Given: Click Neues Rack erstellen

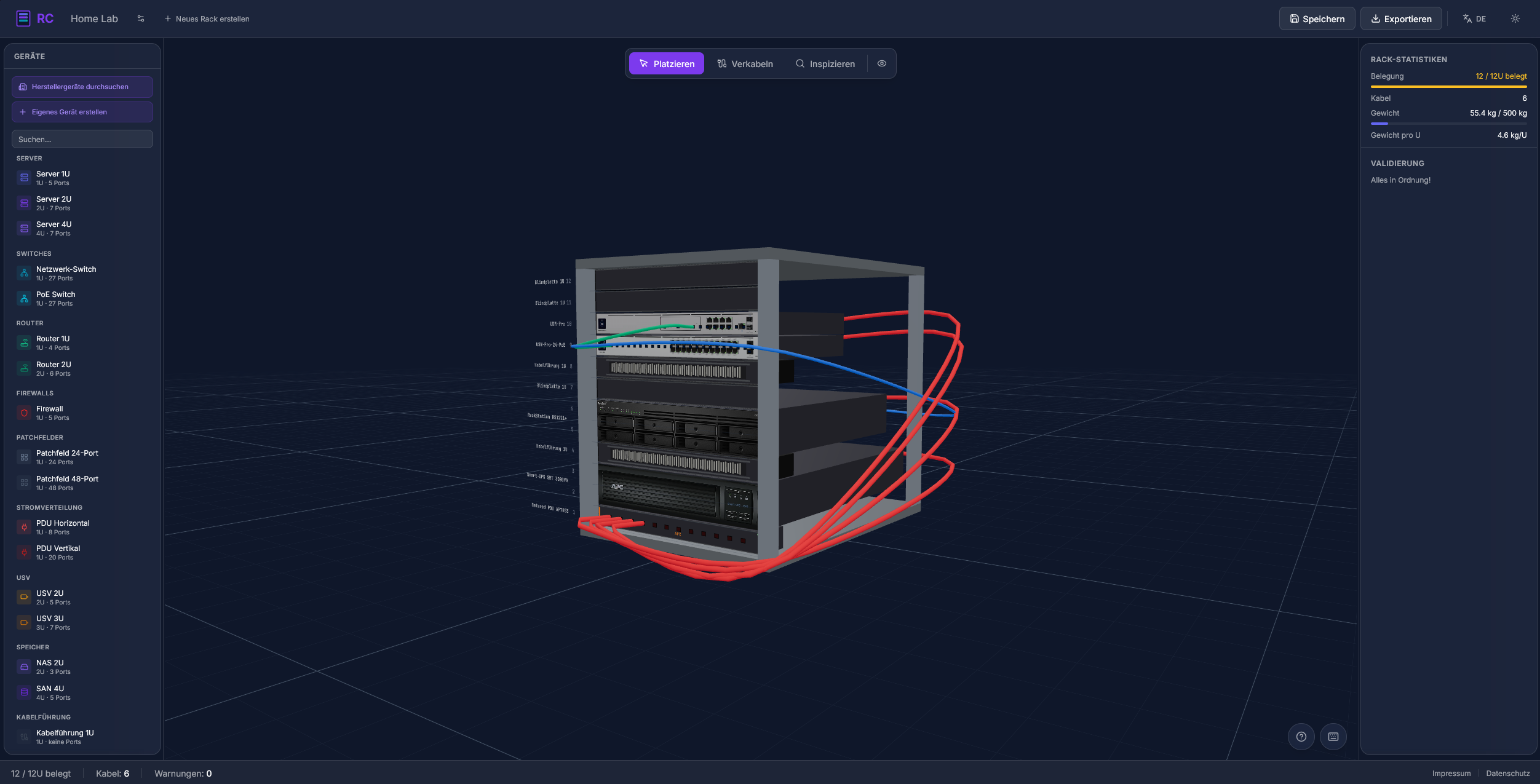Looking at the screenshot, I should 207,18.
